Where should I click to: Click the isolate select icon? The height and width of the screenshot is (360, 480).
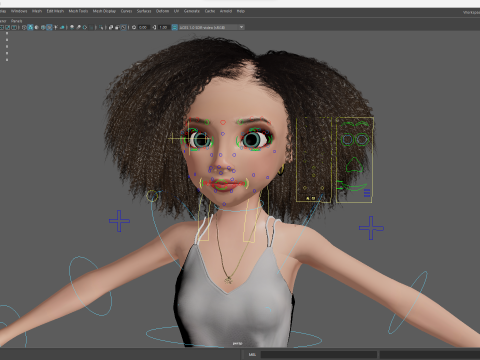point(101,27)
